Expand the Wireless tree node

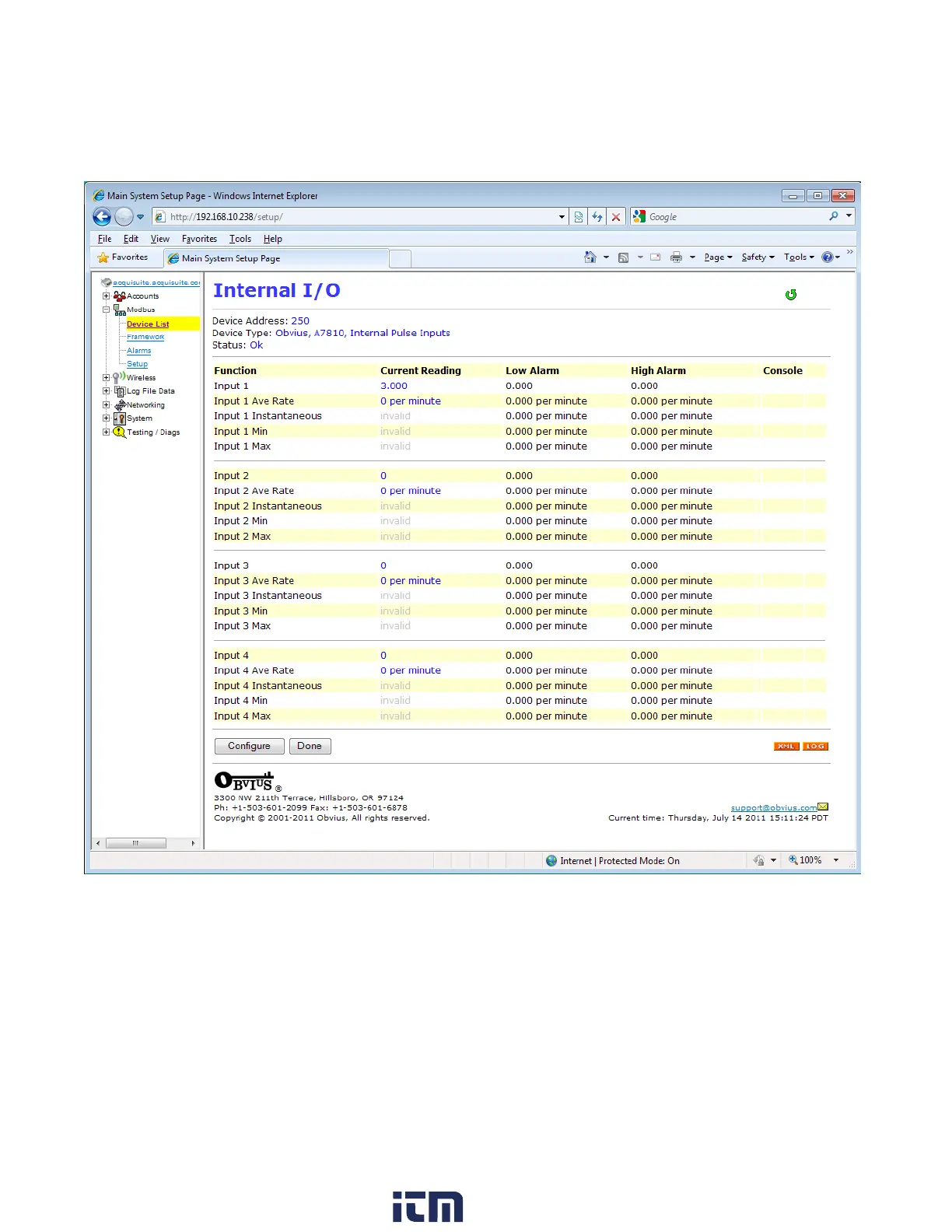coord(107,378)
